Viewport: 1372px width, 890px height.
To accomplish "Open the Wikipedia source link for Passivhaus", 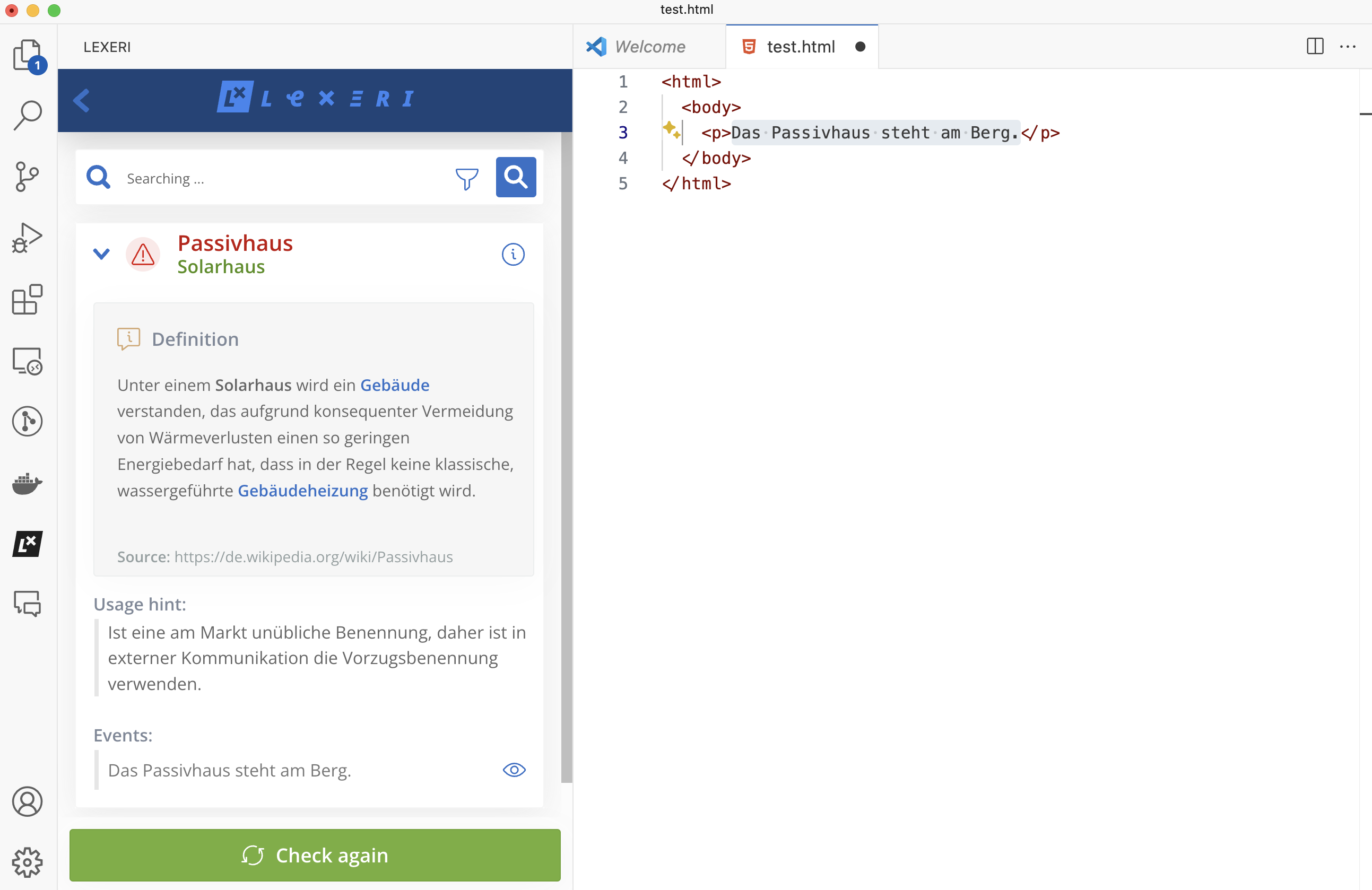I will (313, 557).
